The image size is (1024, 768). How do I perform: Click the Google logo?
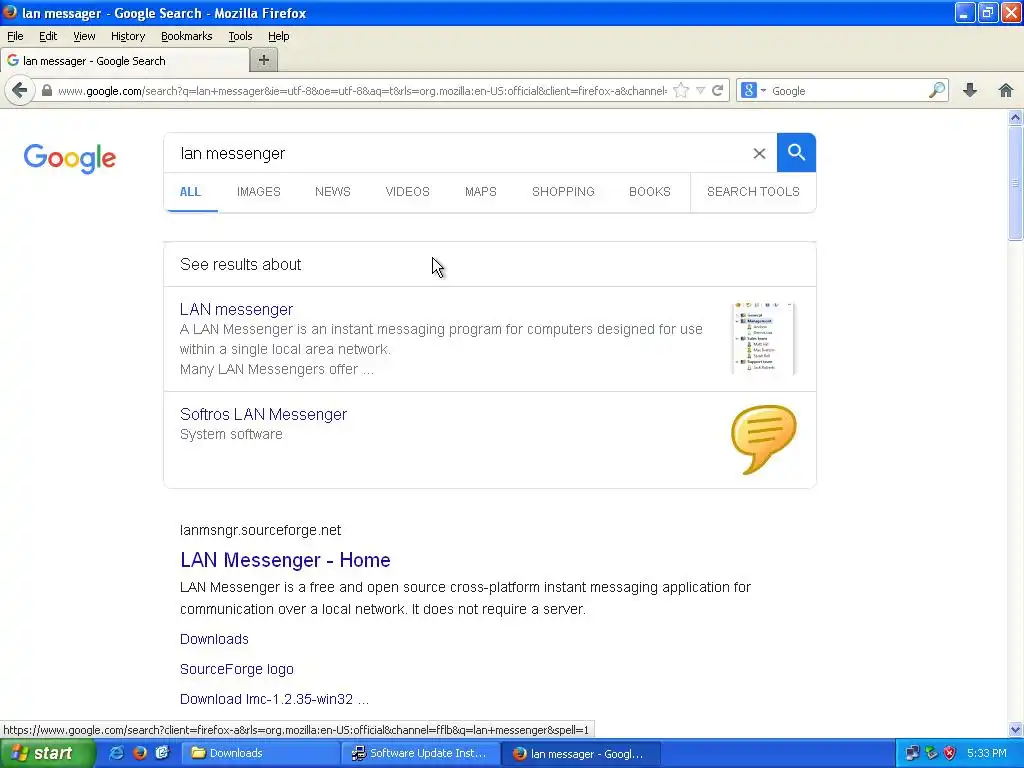70,158
